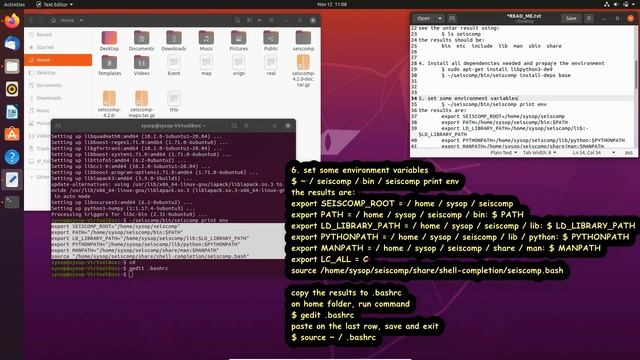Open Plain Text language dropdown

[x=504, y=153]
